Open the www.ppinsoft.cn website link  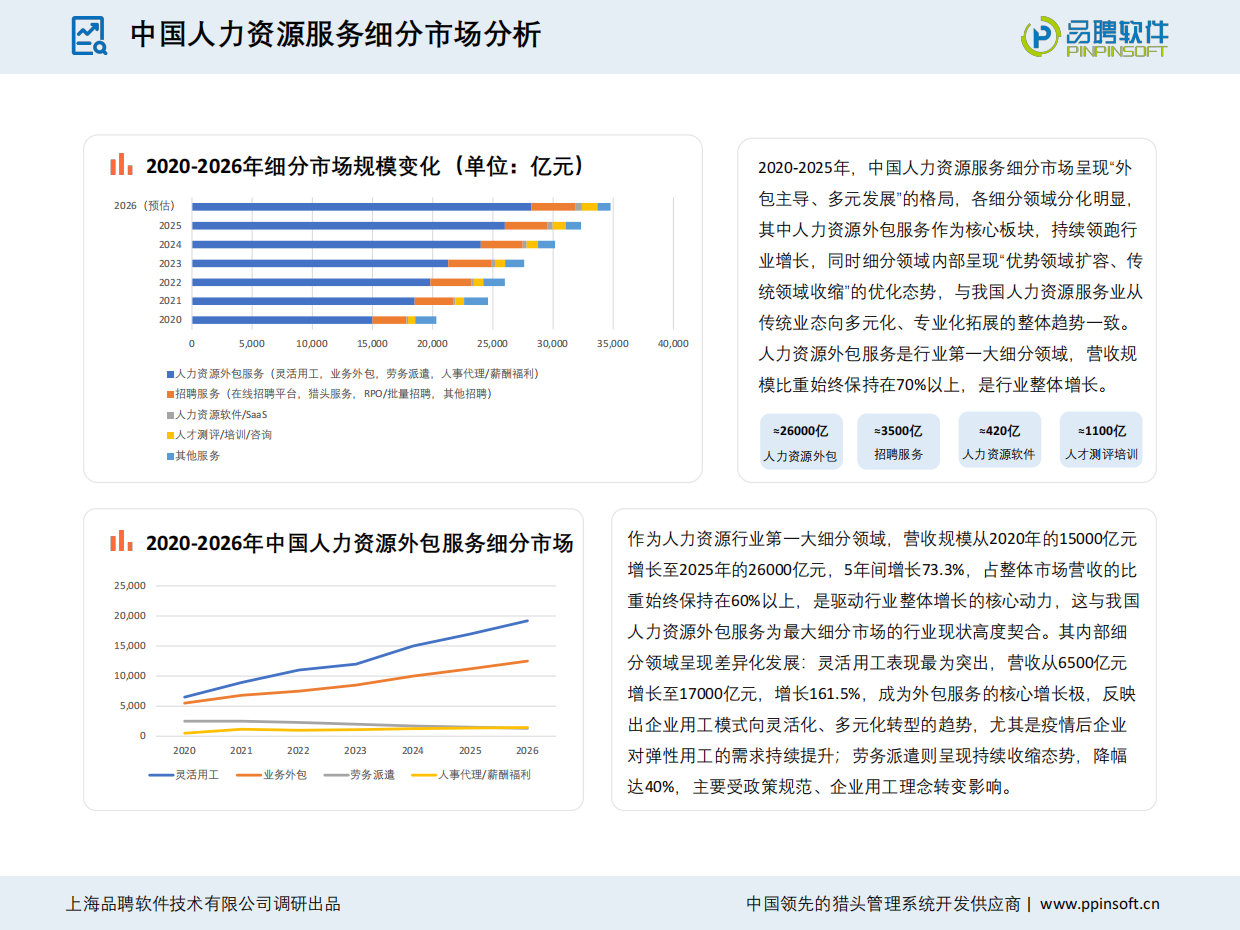(1100, 904)
